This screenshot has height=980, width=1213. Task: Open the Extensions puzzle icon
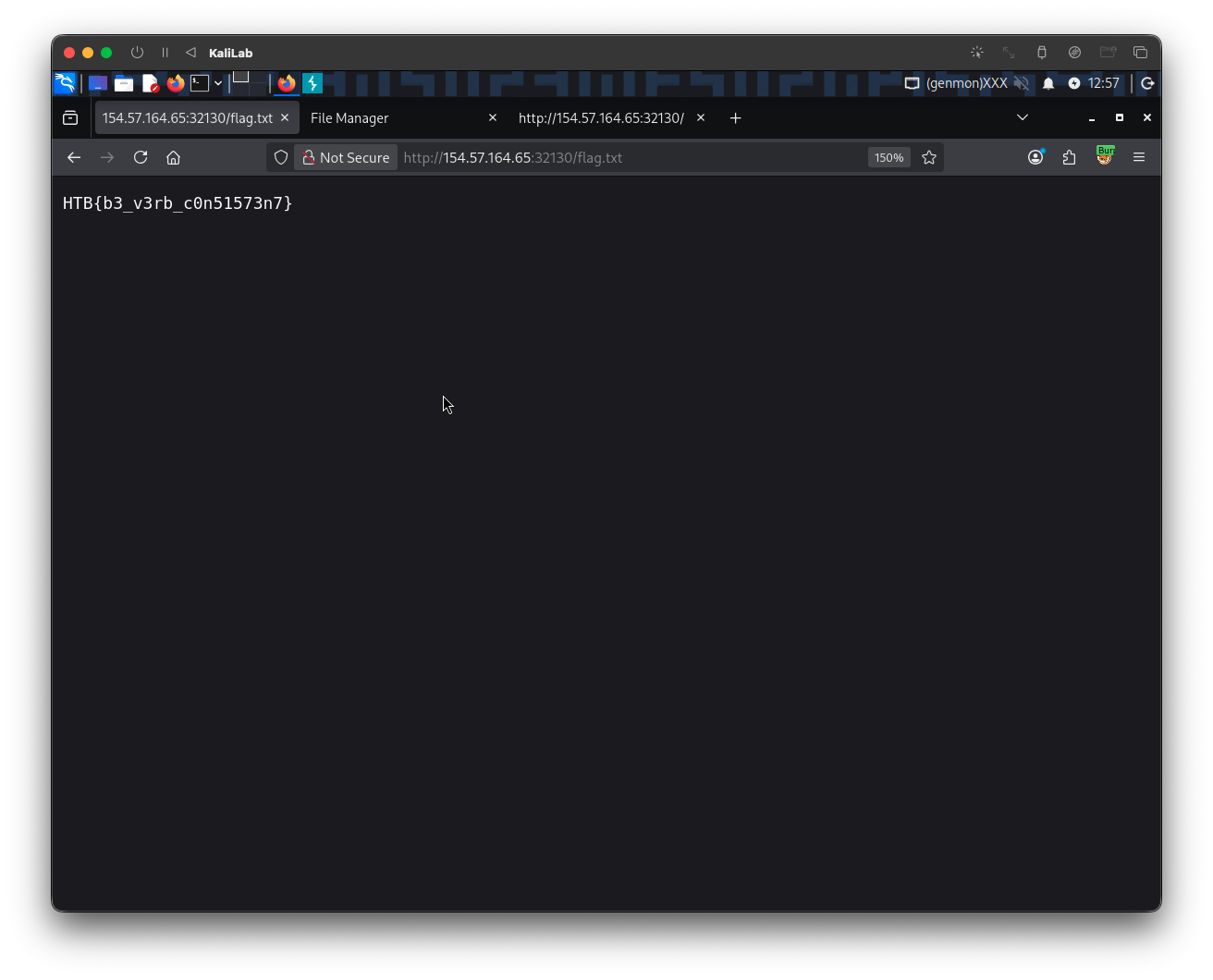point(1070,157)
